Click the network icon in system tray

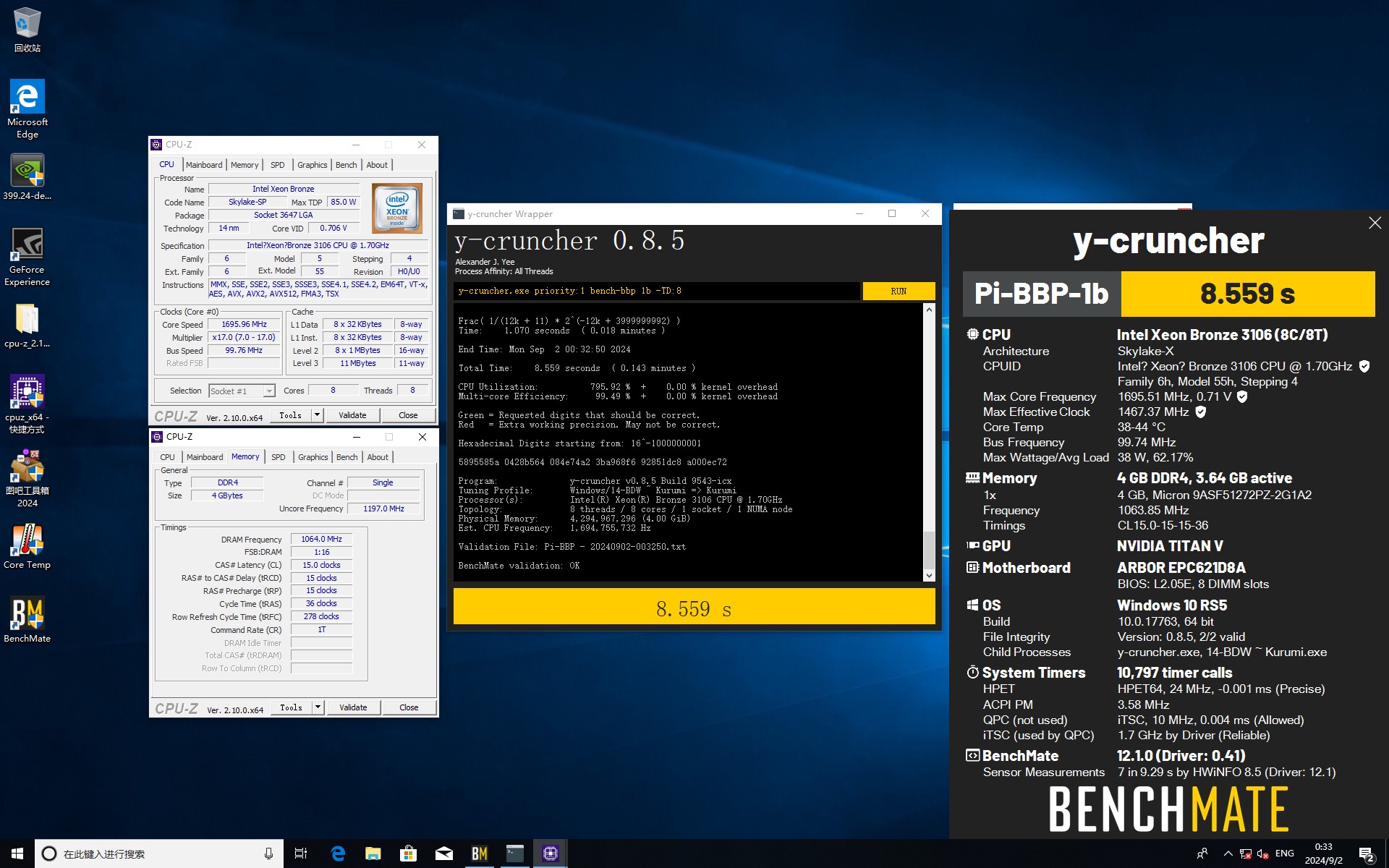(x=1245, y=854)
